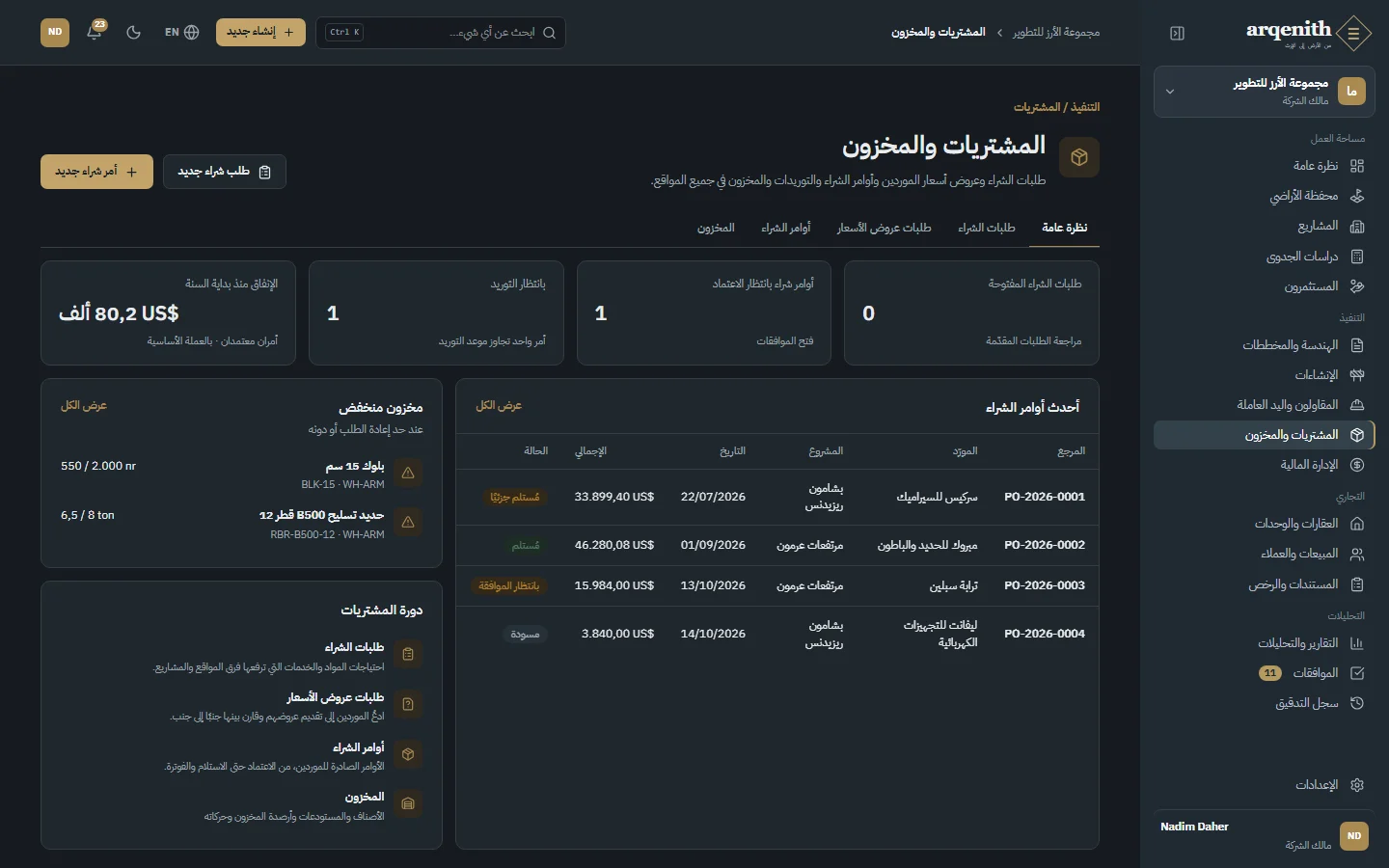The image size is (1389, 868).
Task: Click عرض الكل in مخزون منخفض card
Action: (x=84, y=406)
